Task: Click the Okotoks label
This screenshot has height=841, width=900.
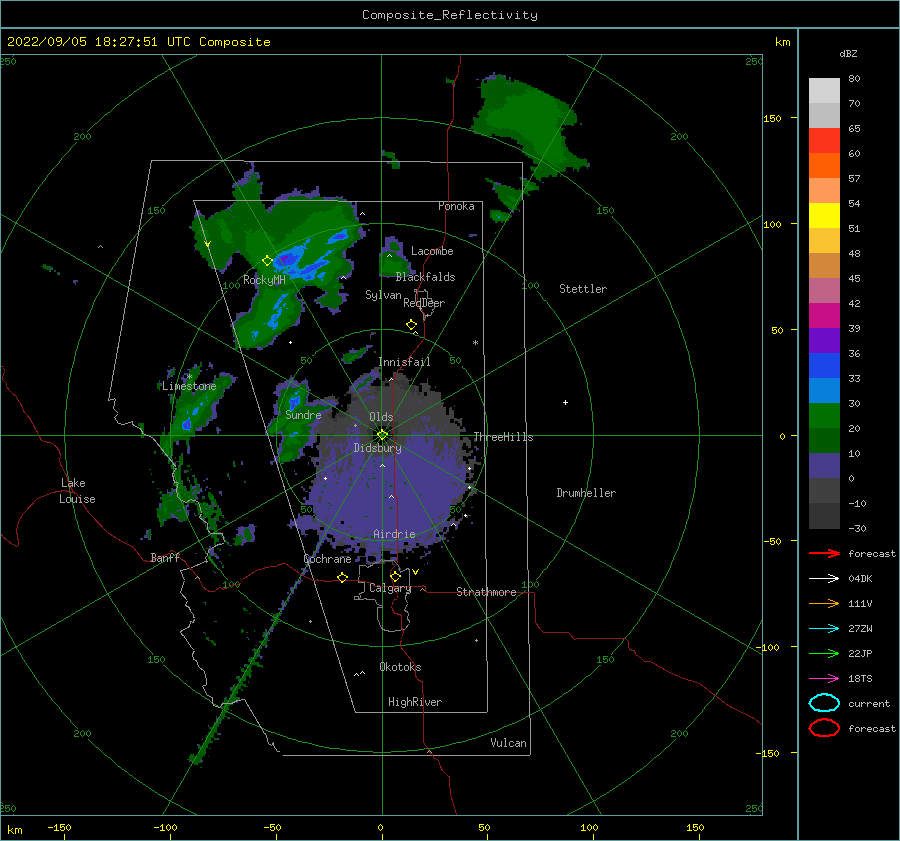Action: [400, 667]
